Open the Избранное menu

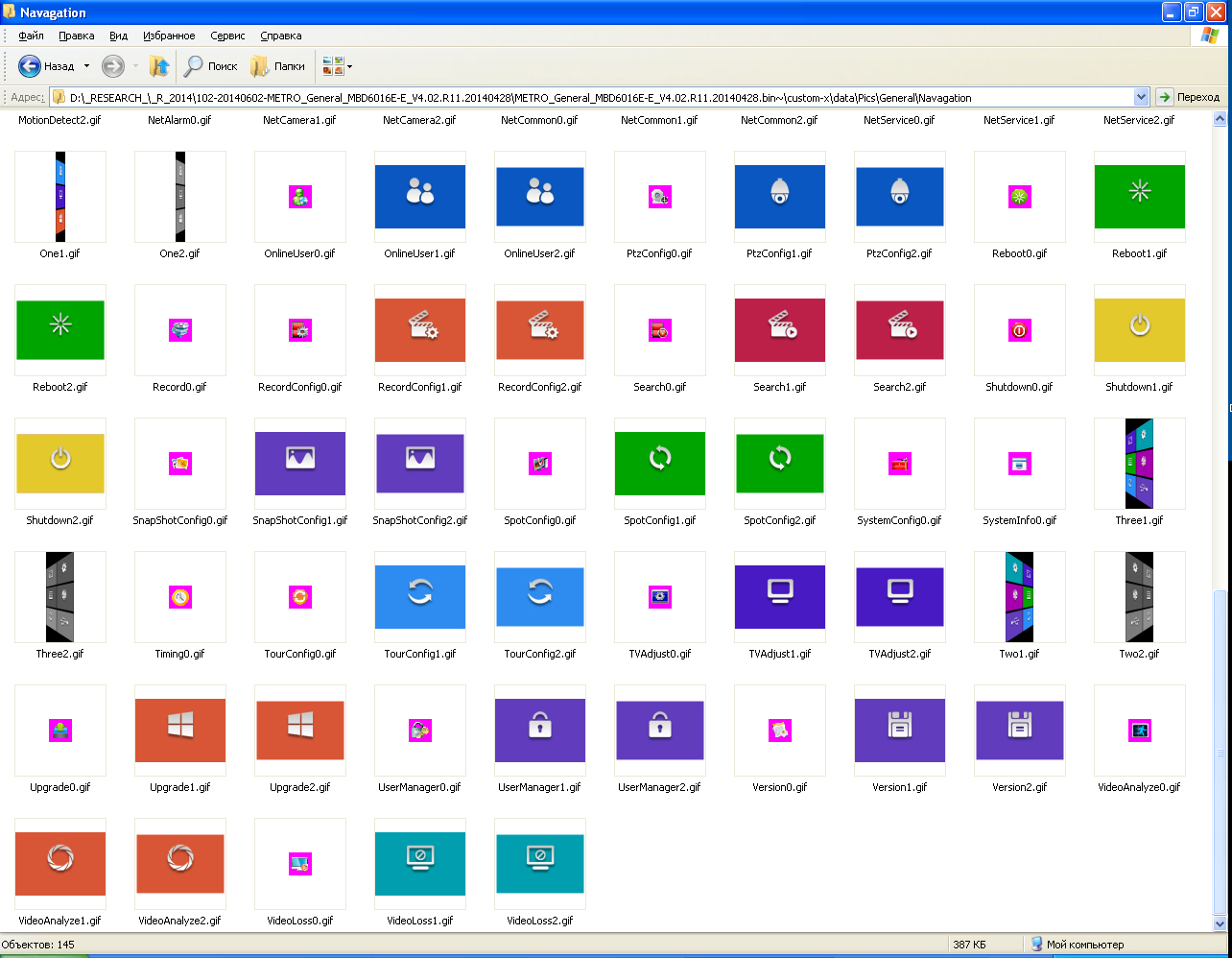169,36
